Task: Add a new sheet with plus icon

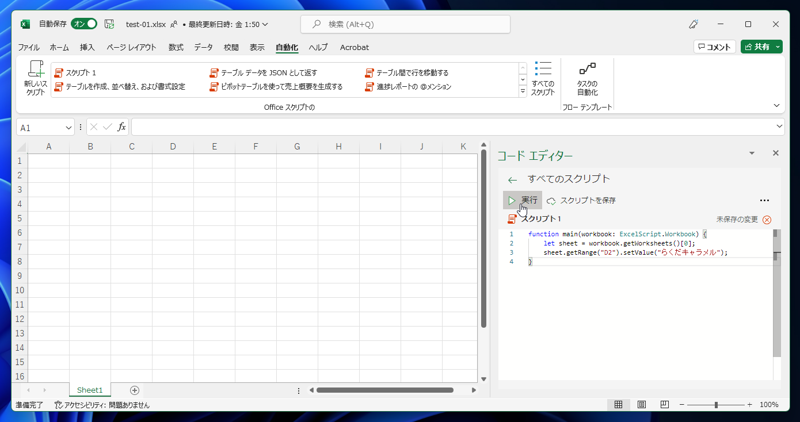Action: pos(134,390)
